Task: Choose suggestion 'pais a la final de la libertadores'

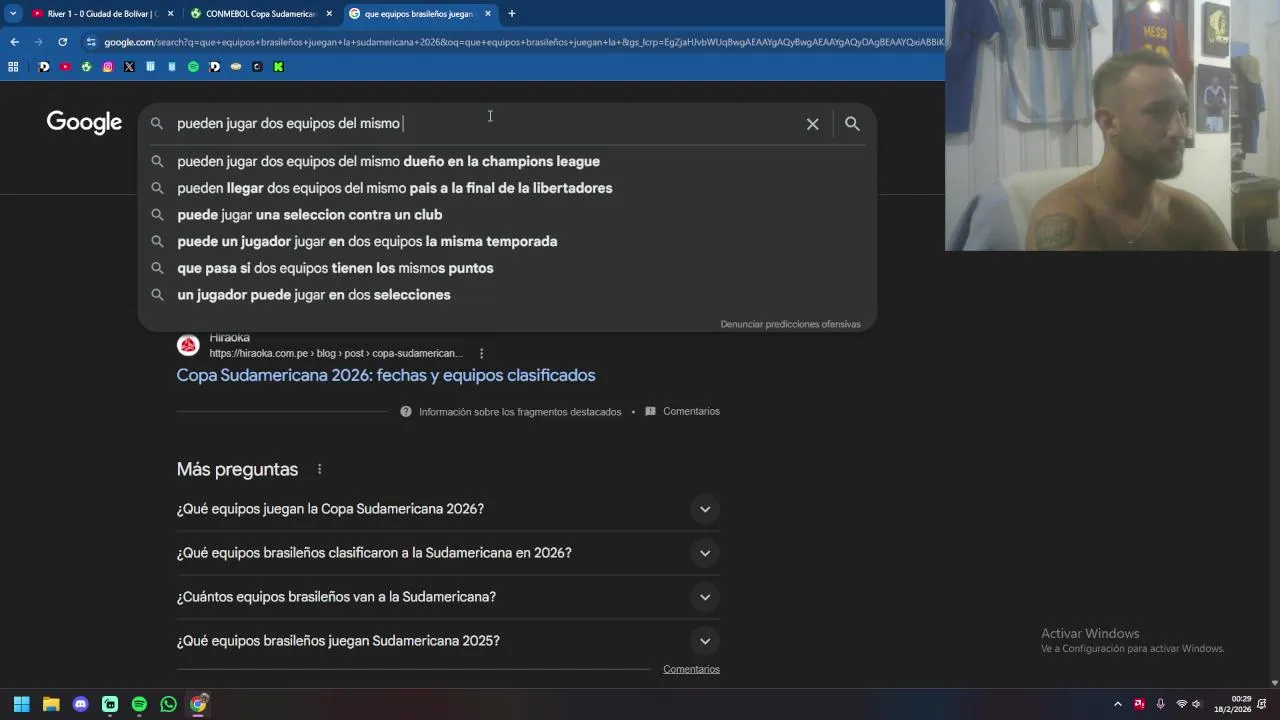Action: (507, 188)
